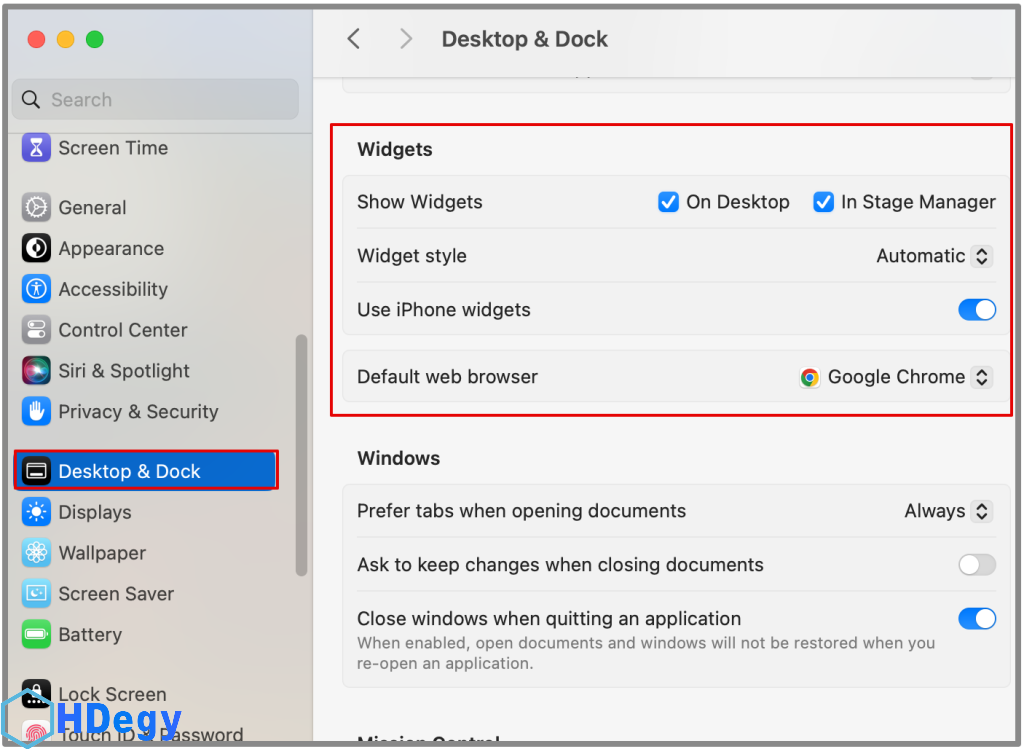Open the Widget style Automatic dropdown

(x=934, y=256)
